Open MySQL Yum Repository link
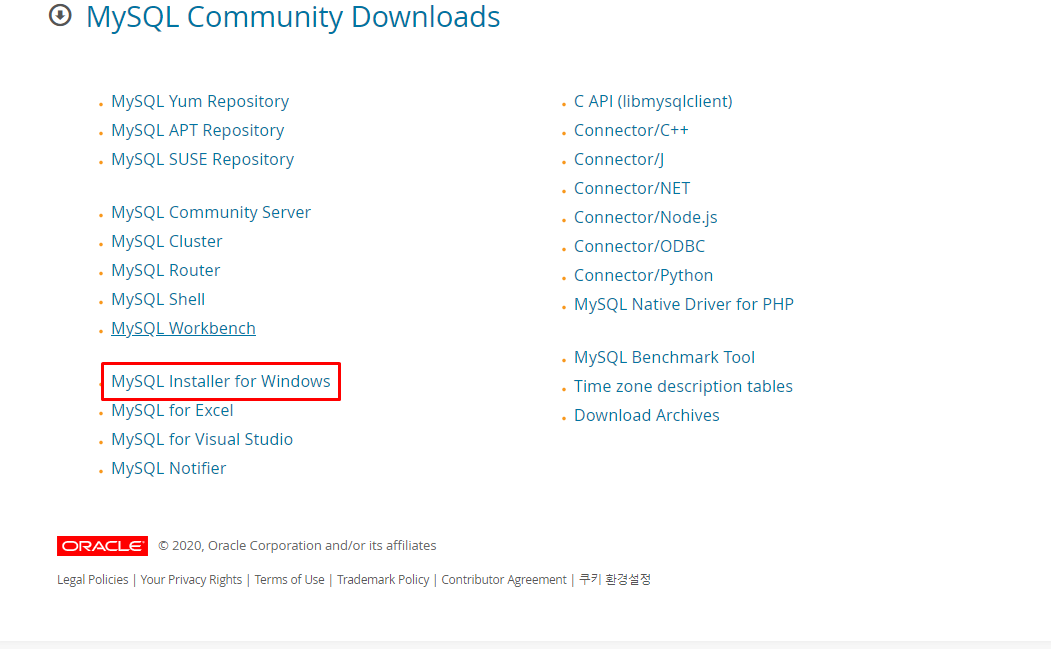The width and height of the screenshot is (1051, 649). pos(200,101)
